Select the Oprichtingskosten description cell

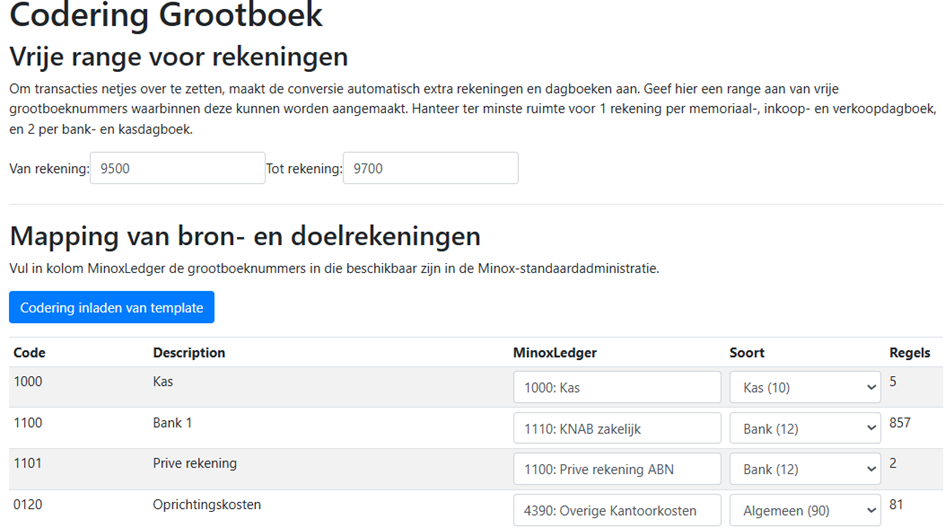click(207, 504)
